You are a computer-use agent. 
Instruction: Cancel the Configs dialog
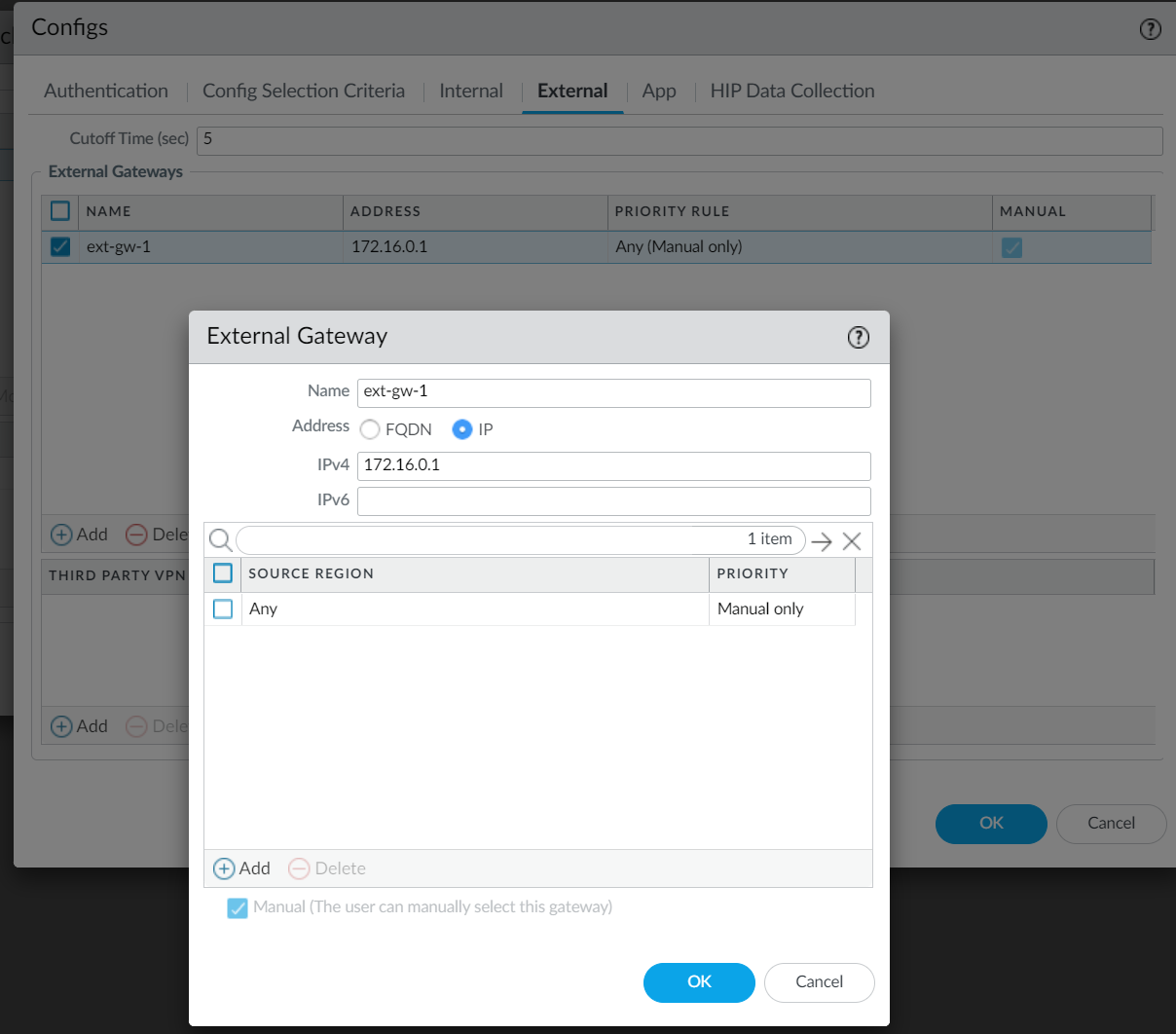coord(1112,824)
